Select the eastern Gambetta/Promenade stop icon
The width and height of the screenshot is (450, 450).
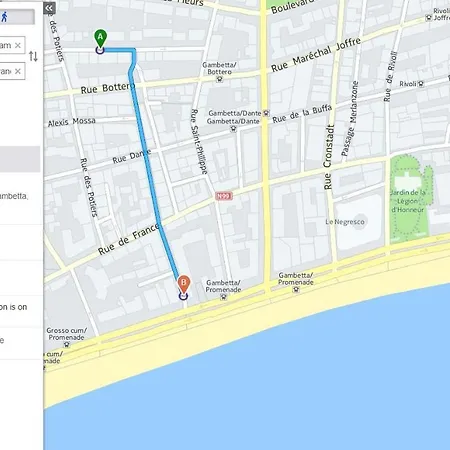pyautogui.click(x=296, y=289)
